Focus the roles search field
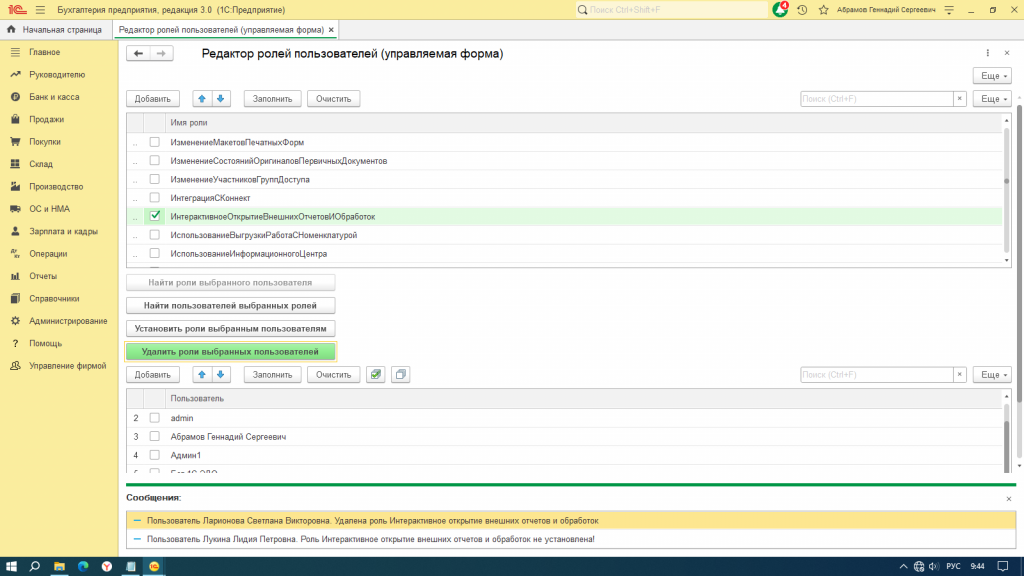The height and width of the screenshot is (576, 1024). coord(877,99)
